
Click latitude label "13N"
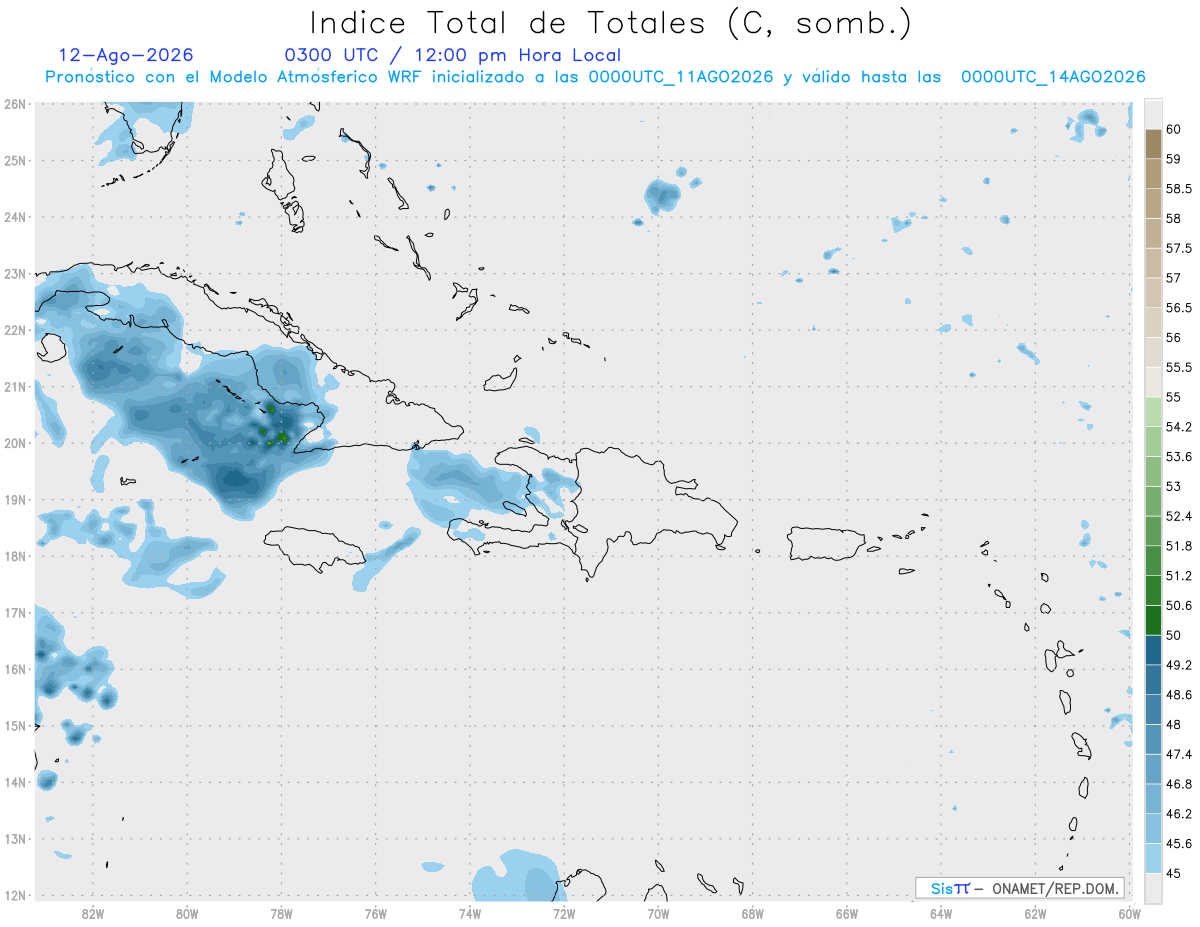15,839
